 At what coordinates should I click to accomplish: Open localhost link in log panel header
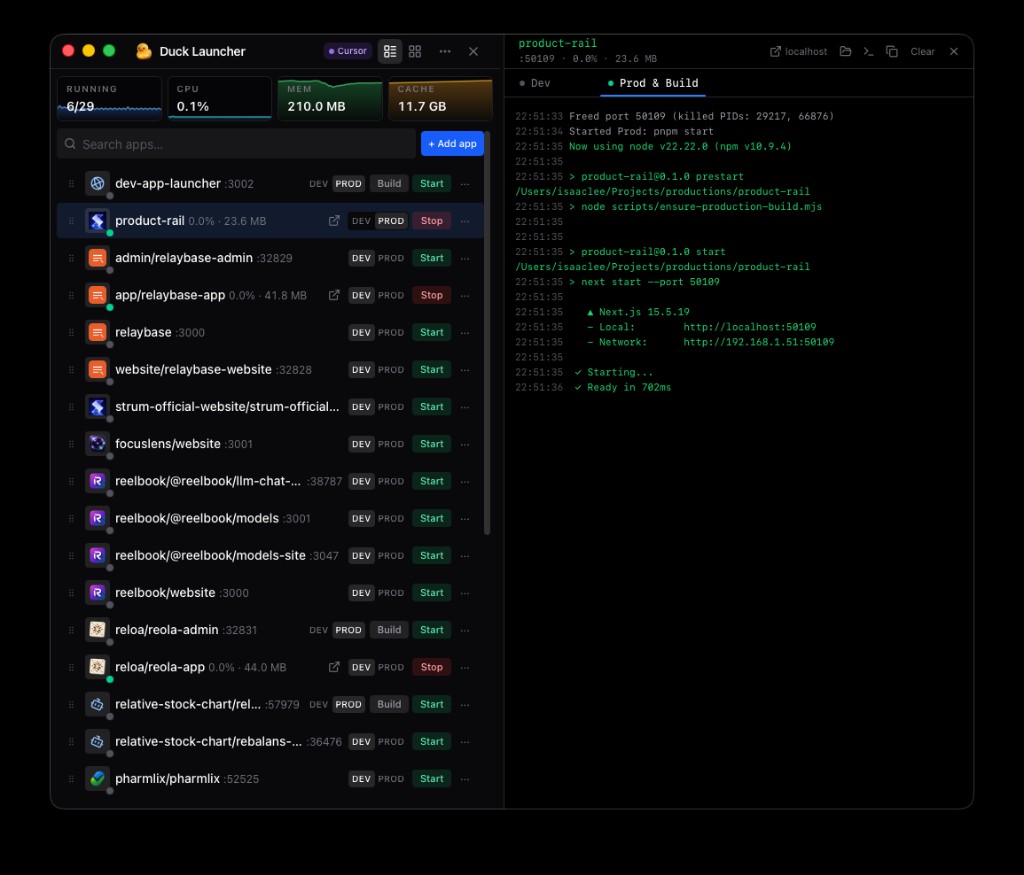[x=798, y=52]
